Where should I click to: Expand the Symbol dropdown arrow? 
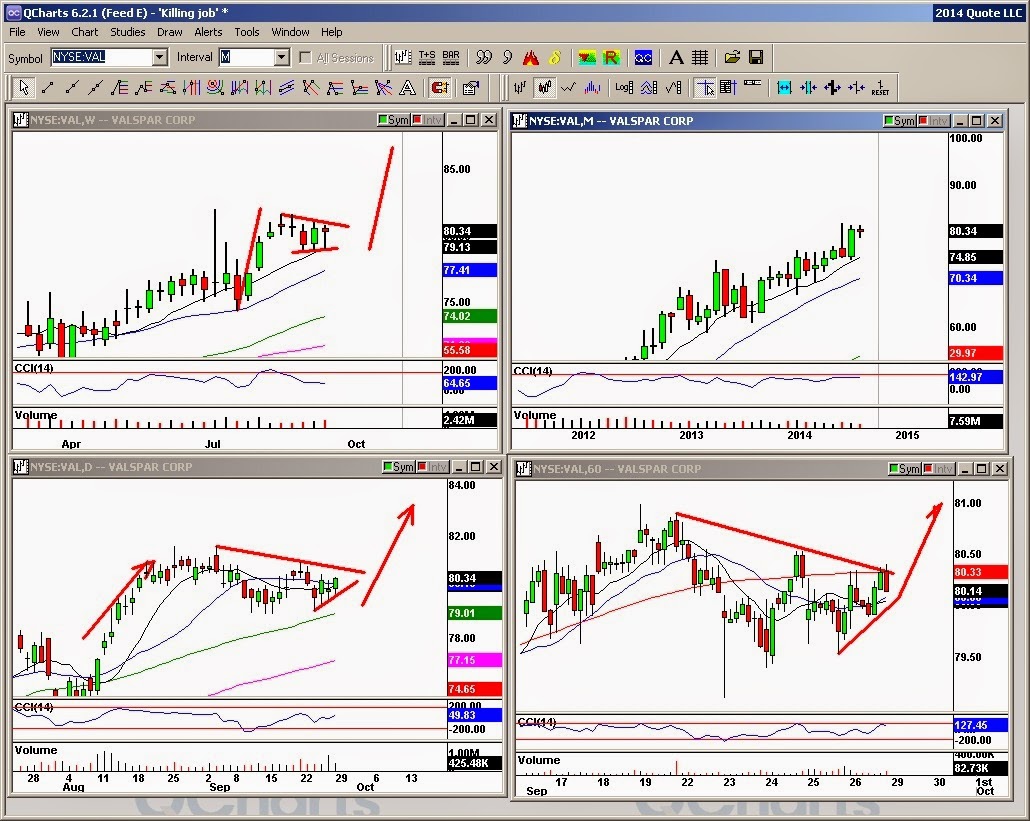160,58
